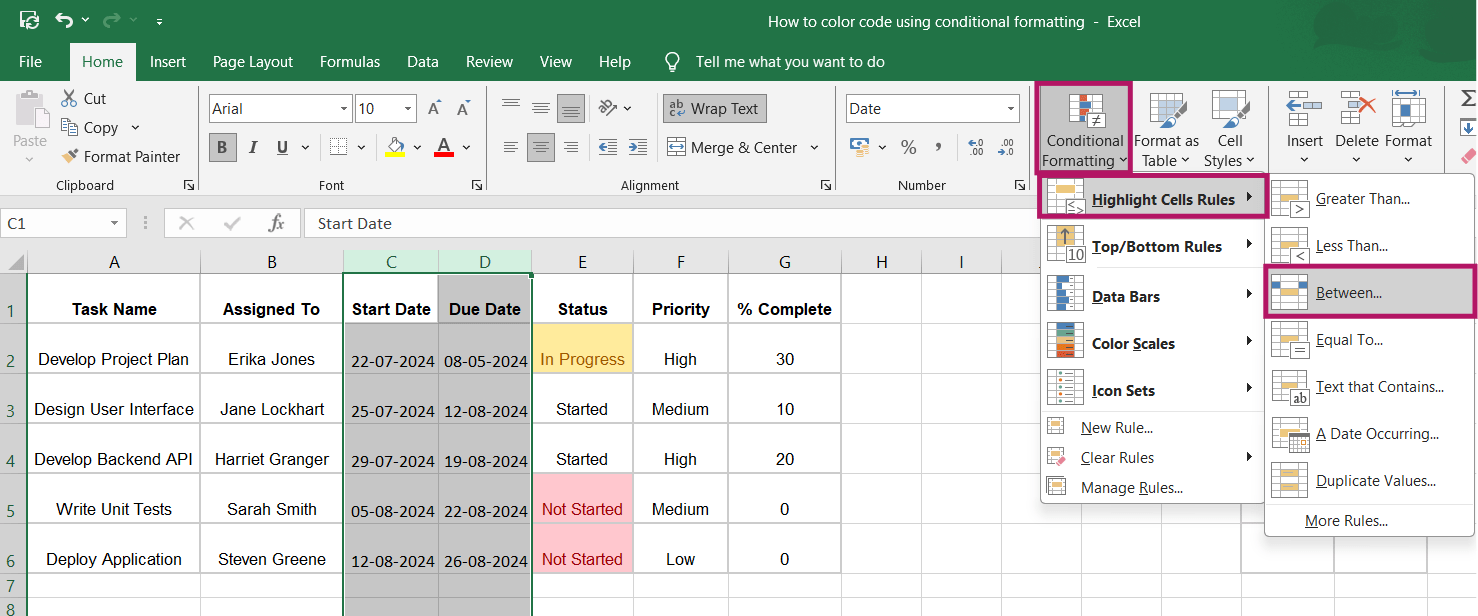Click More Rules... option
The height and width of the screenshot is (616, 1478).
(x=1346, y=520)
